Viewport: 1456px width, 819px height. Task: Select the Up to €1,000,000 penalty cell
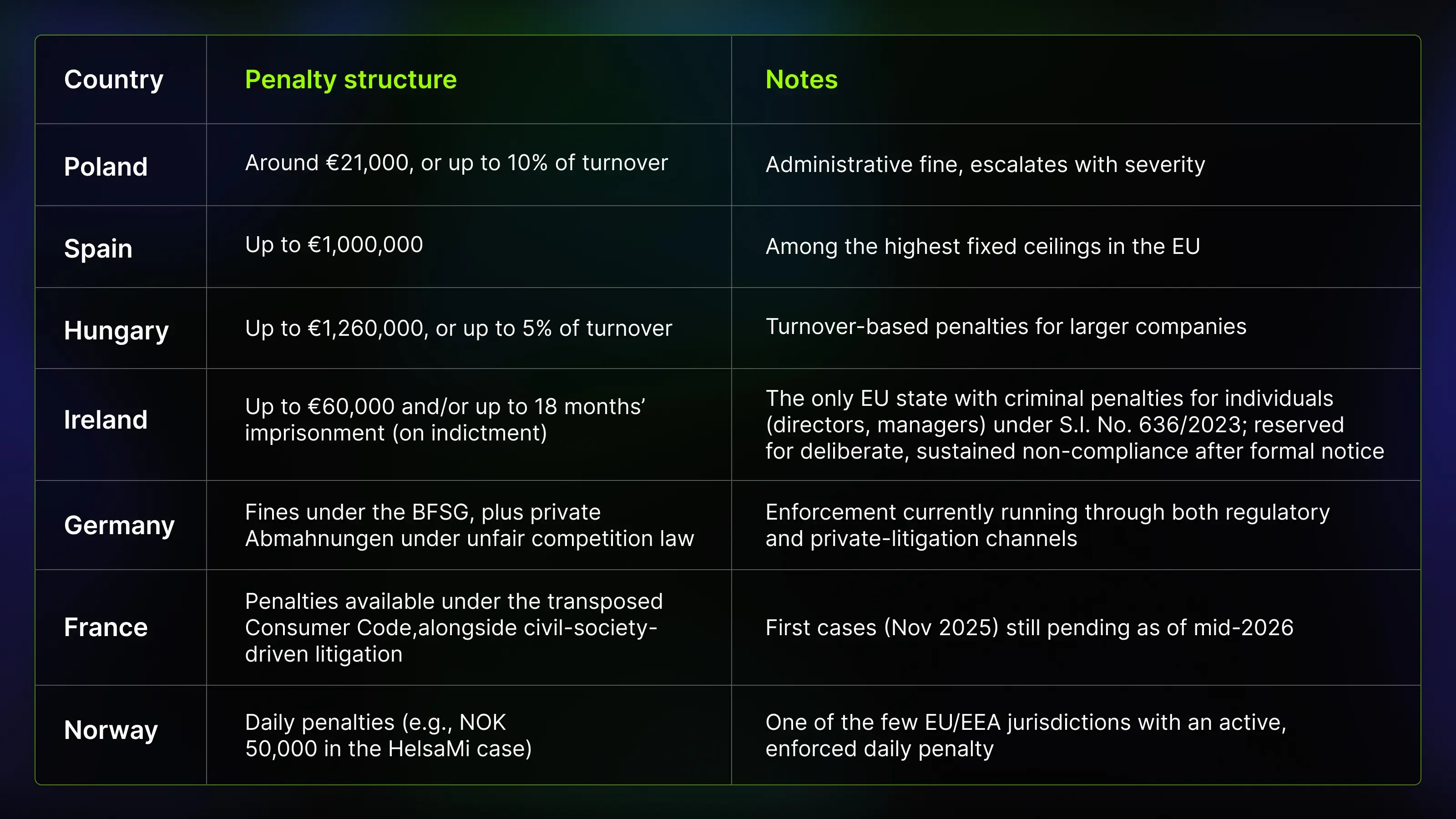tap(334, 245)
